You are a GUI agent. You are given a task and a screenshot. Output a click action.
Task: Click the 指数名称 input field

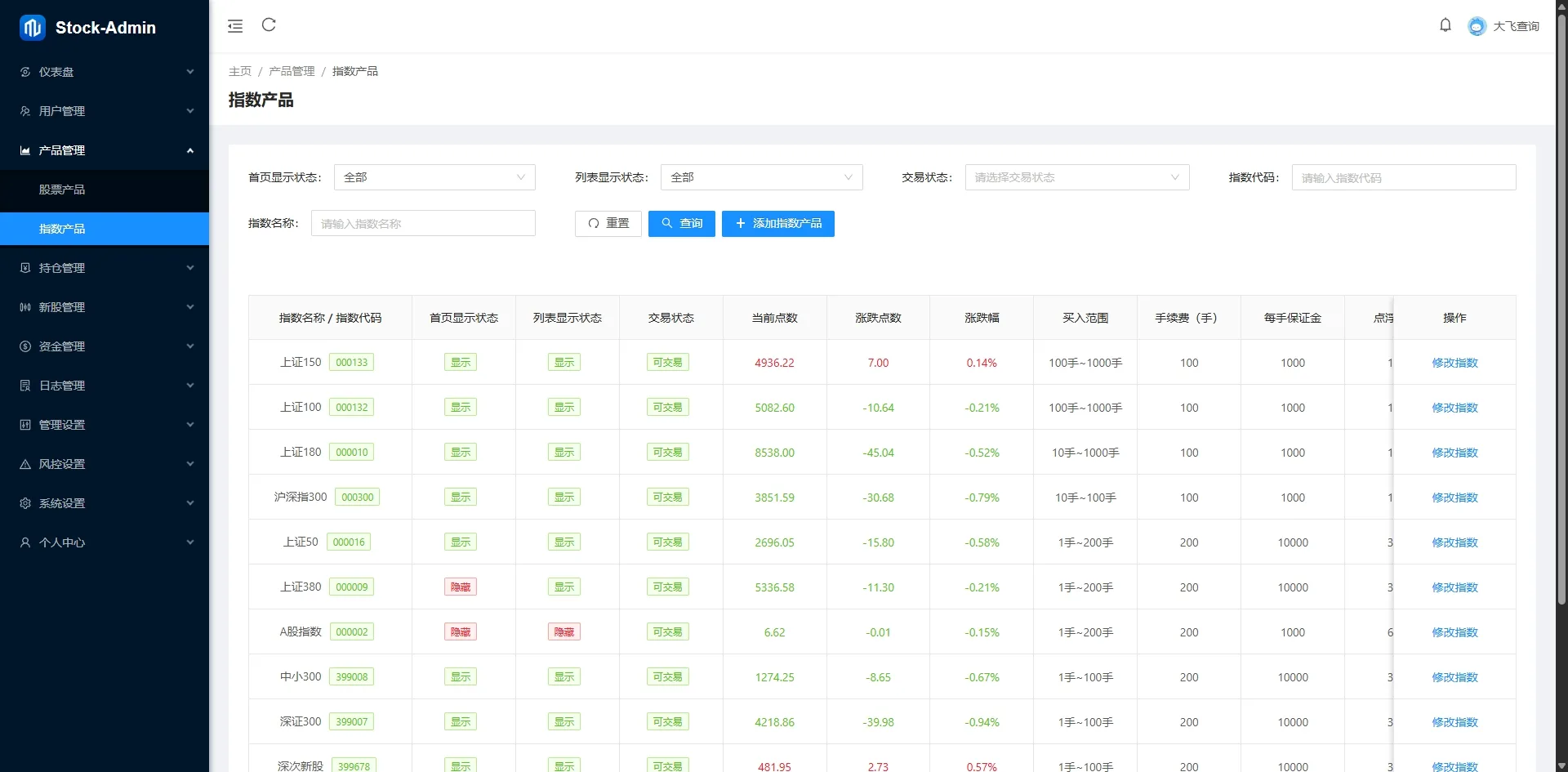(x=423, y=224)
